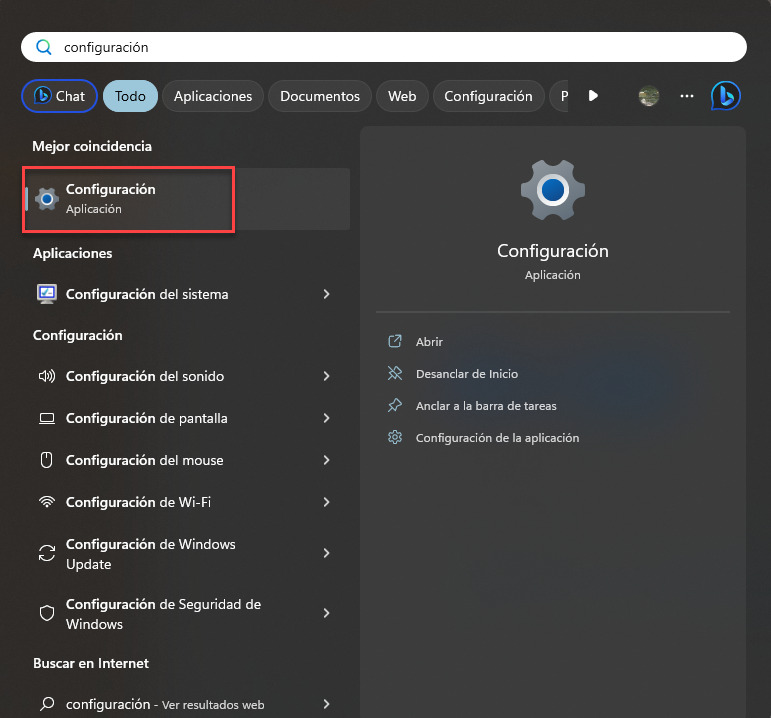Screen dimensions: 771x718
Task: Choose Desanclar de Inicio
Action: 467,374
